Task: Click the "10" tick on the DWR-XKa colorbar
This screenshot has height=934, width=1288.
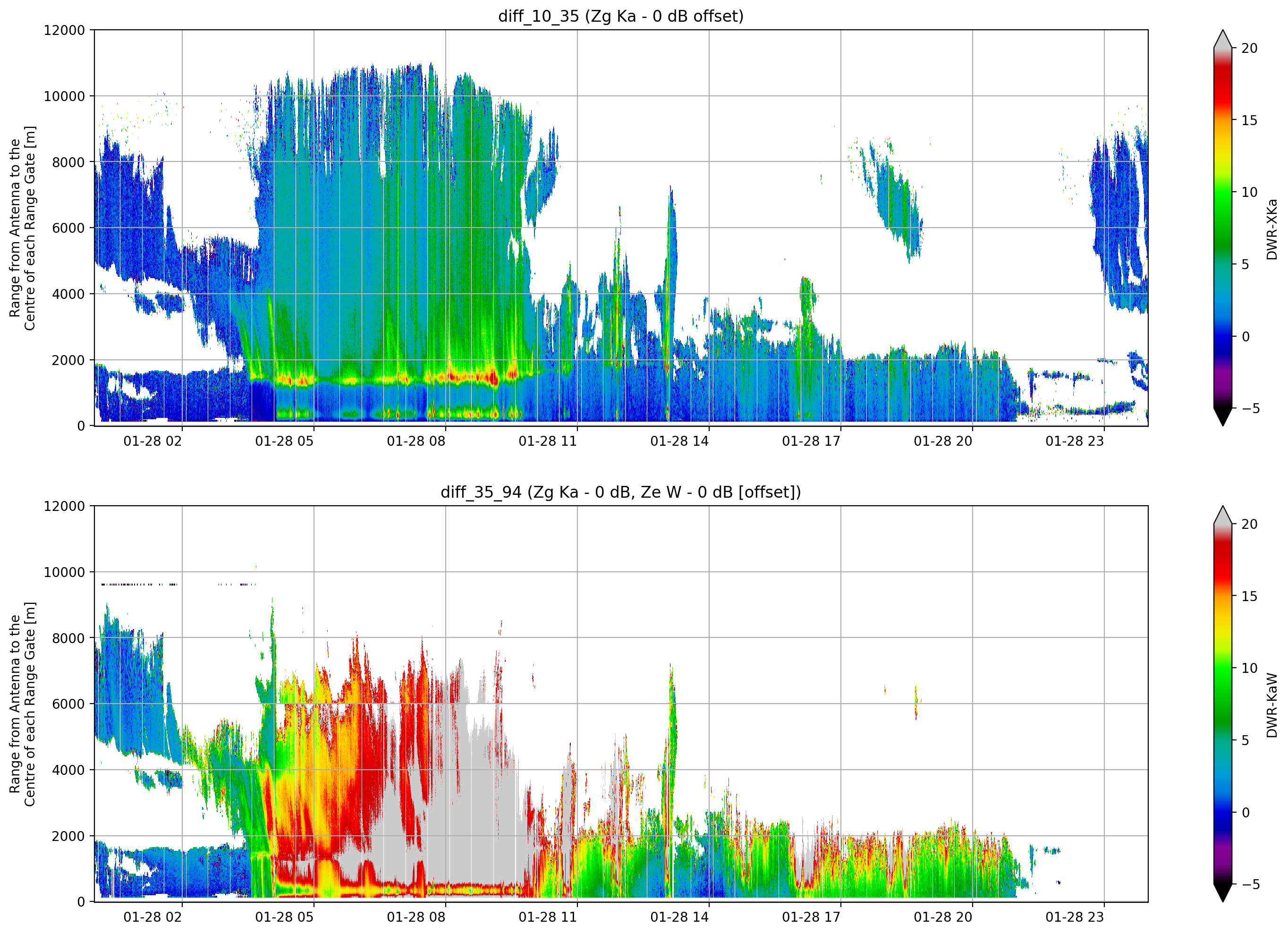Action: pos(1249,193)
